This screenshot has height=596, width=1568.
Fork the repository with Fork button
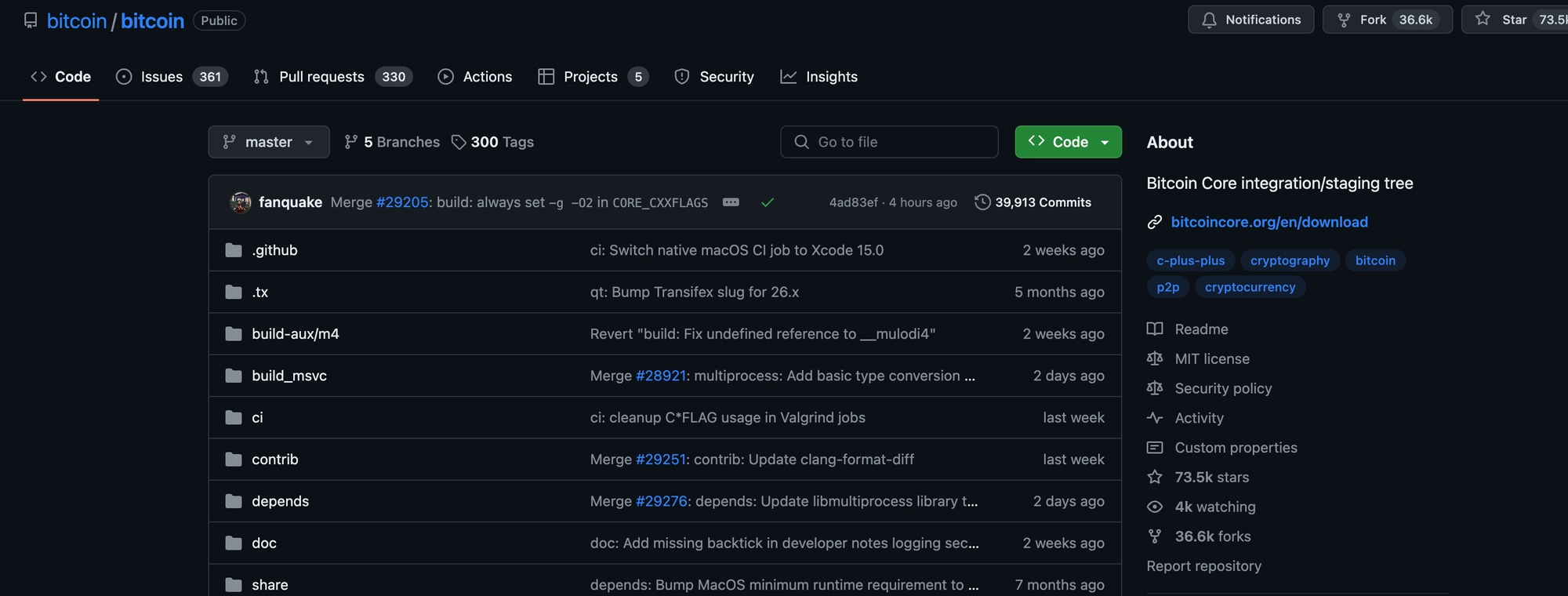coord(1387,20)
